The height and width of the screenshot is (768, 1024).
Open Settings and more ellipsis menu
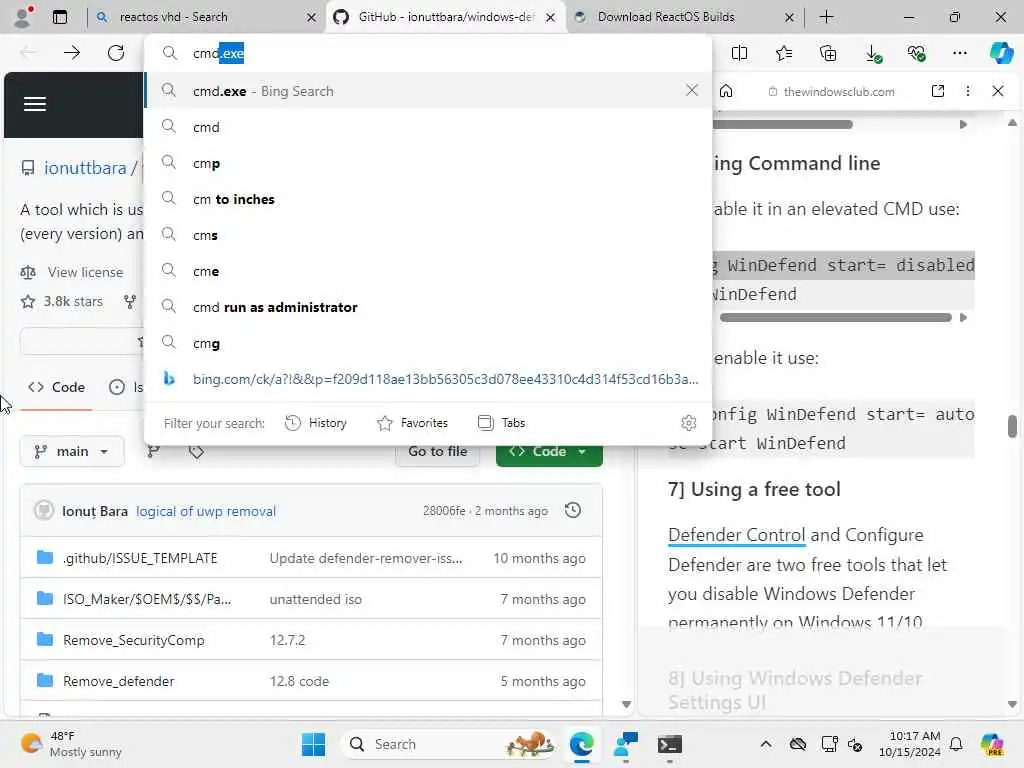[959, 53]
